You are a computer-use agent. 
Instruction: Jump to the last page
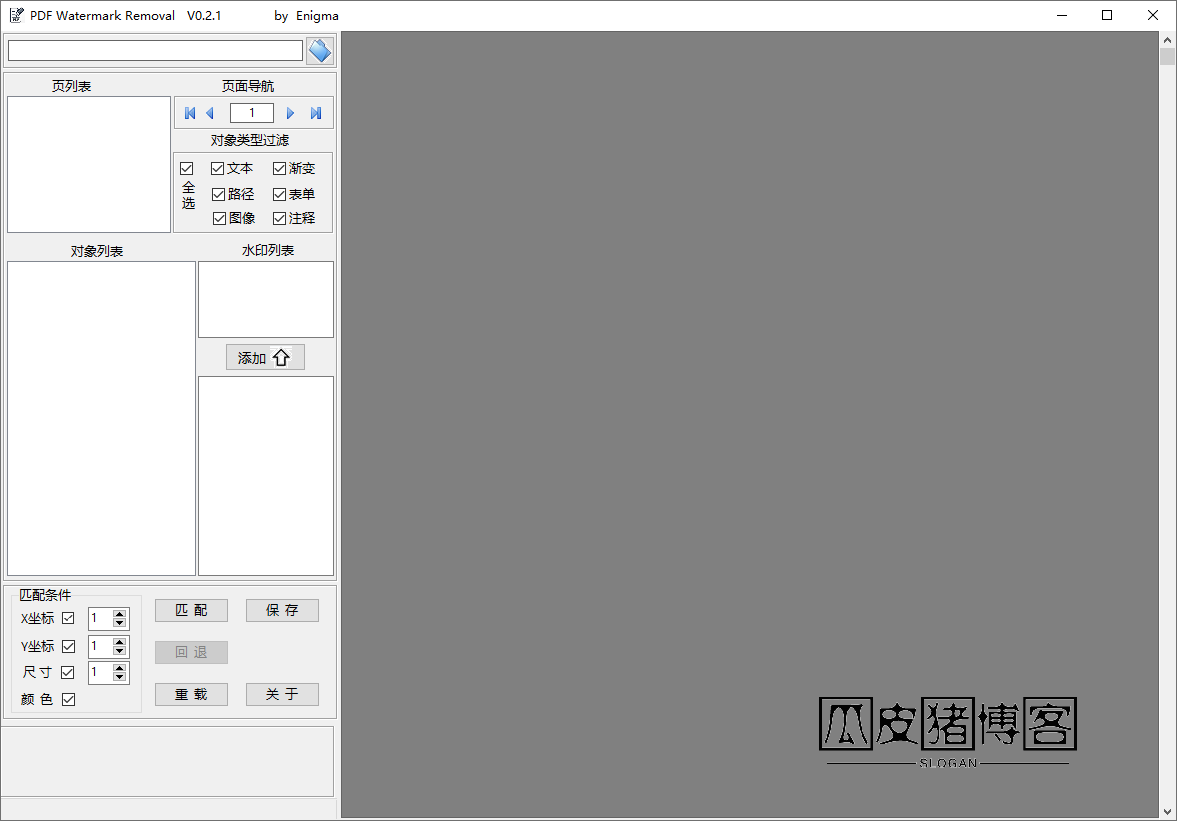tap(316, 113)
